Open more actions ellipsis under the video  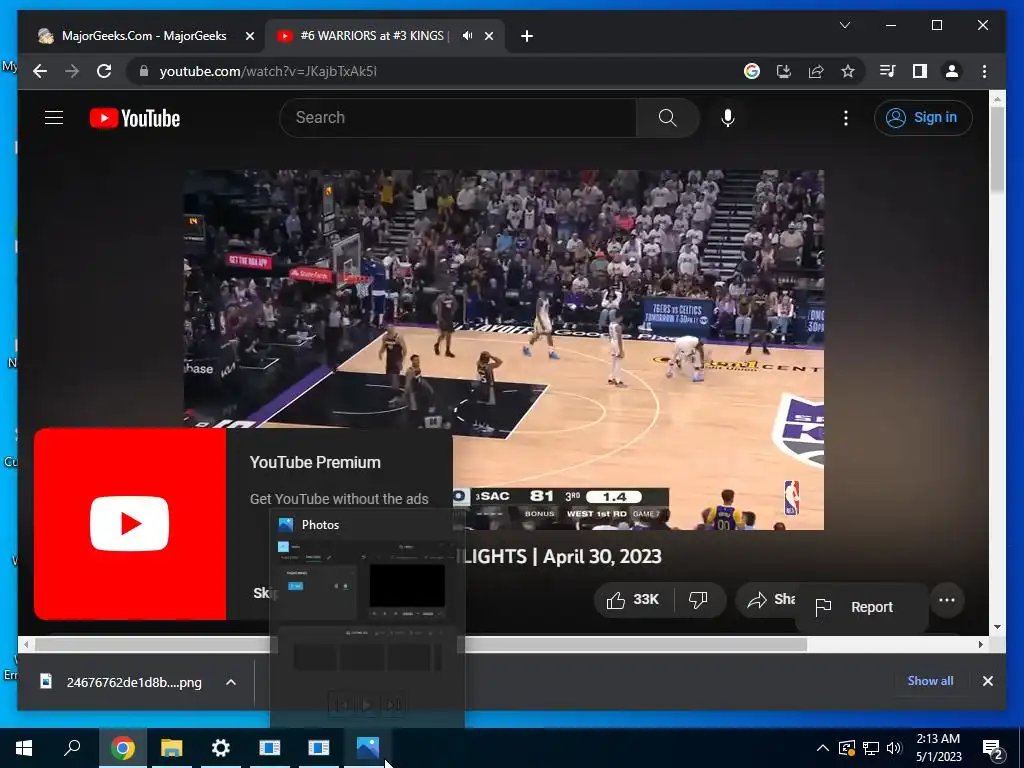coord(947,600)
